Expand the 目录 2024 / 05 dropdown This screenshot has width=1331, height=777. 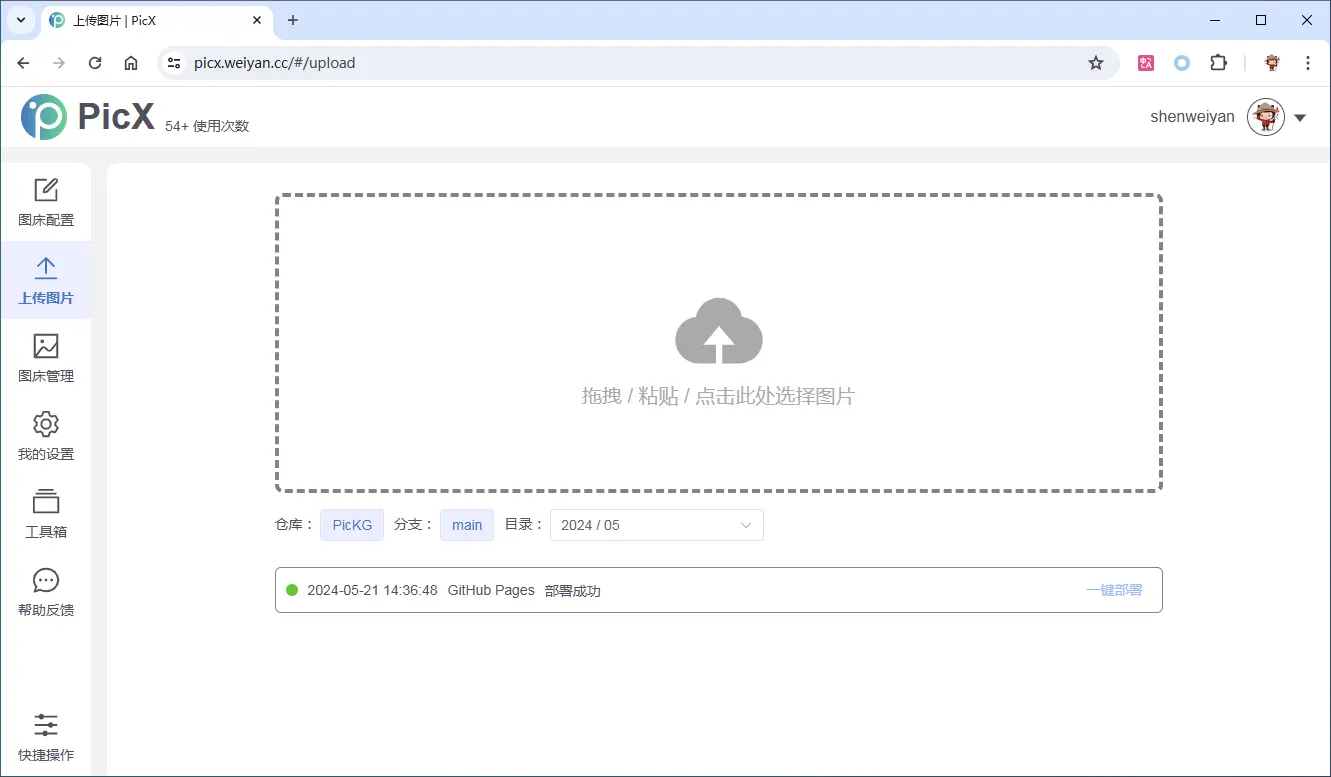[656, 525]
